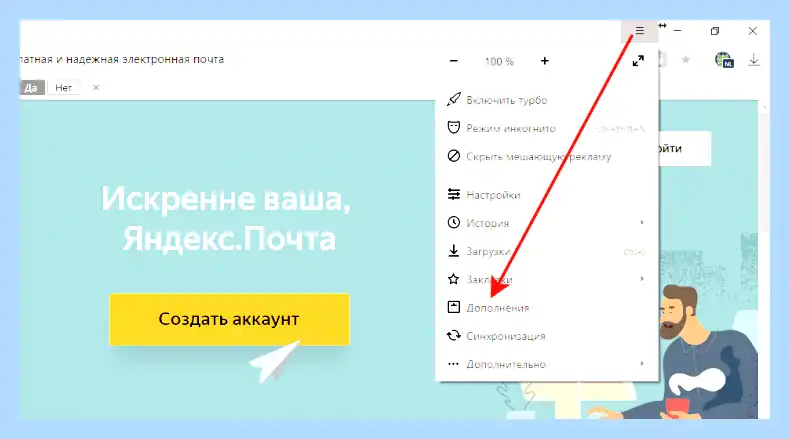Expand the Закладки submenu arrow

(642, 279)
